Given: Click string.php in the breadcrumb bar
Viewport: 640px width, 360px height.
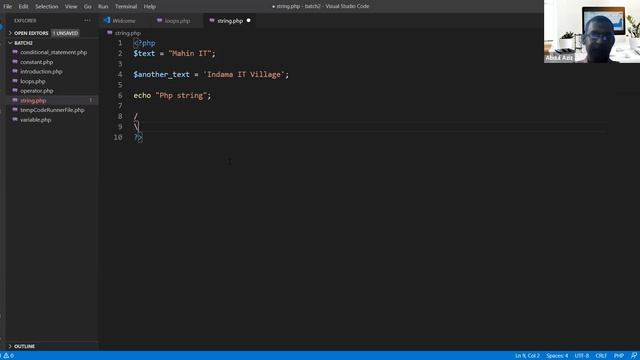Looking at the screenshot, I should [x=127, y=33].
